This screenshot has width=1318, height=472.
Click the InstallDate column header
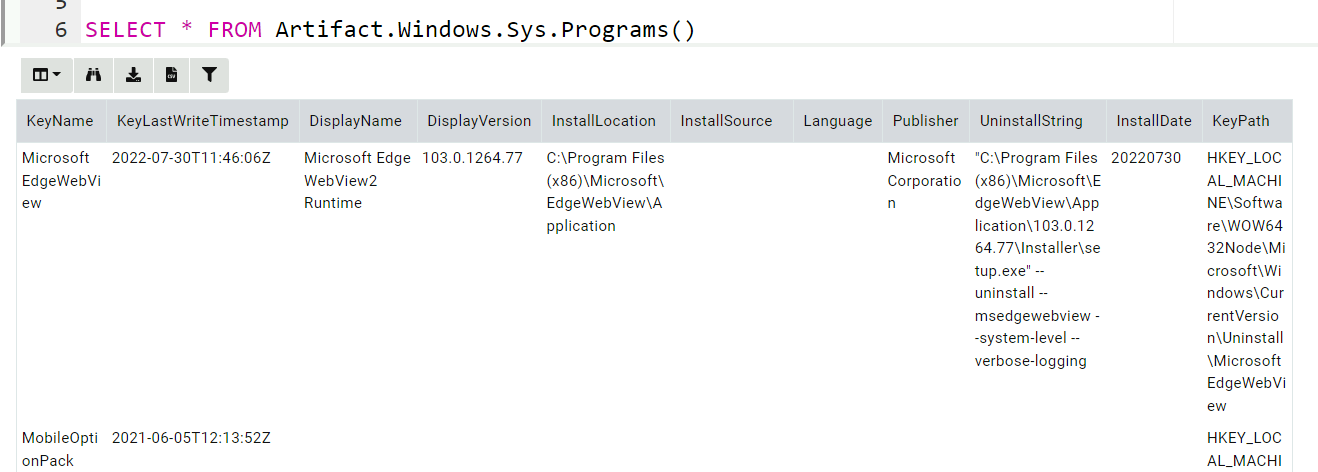pyautogui.click(x=1154, y=121)
